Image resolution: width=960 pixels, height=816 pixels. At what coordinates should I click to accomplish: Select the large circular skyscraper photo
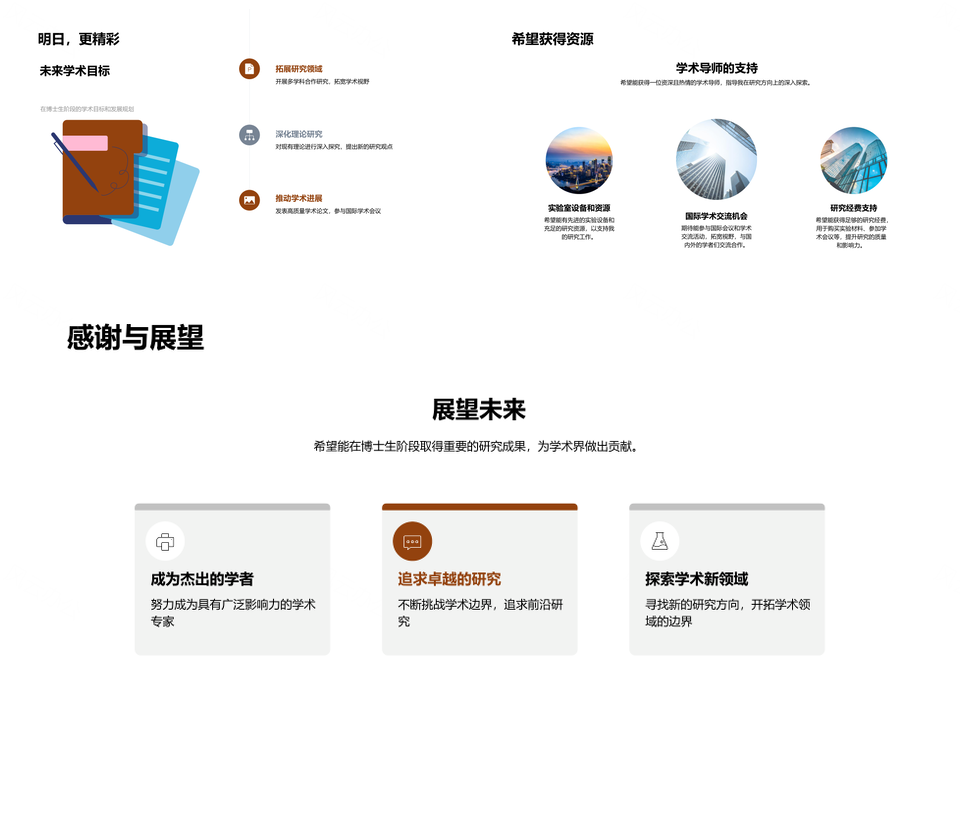(716, 160)
